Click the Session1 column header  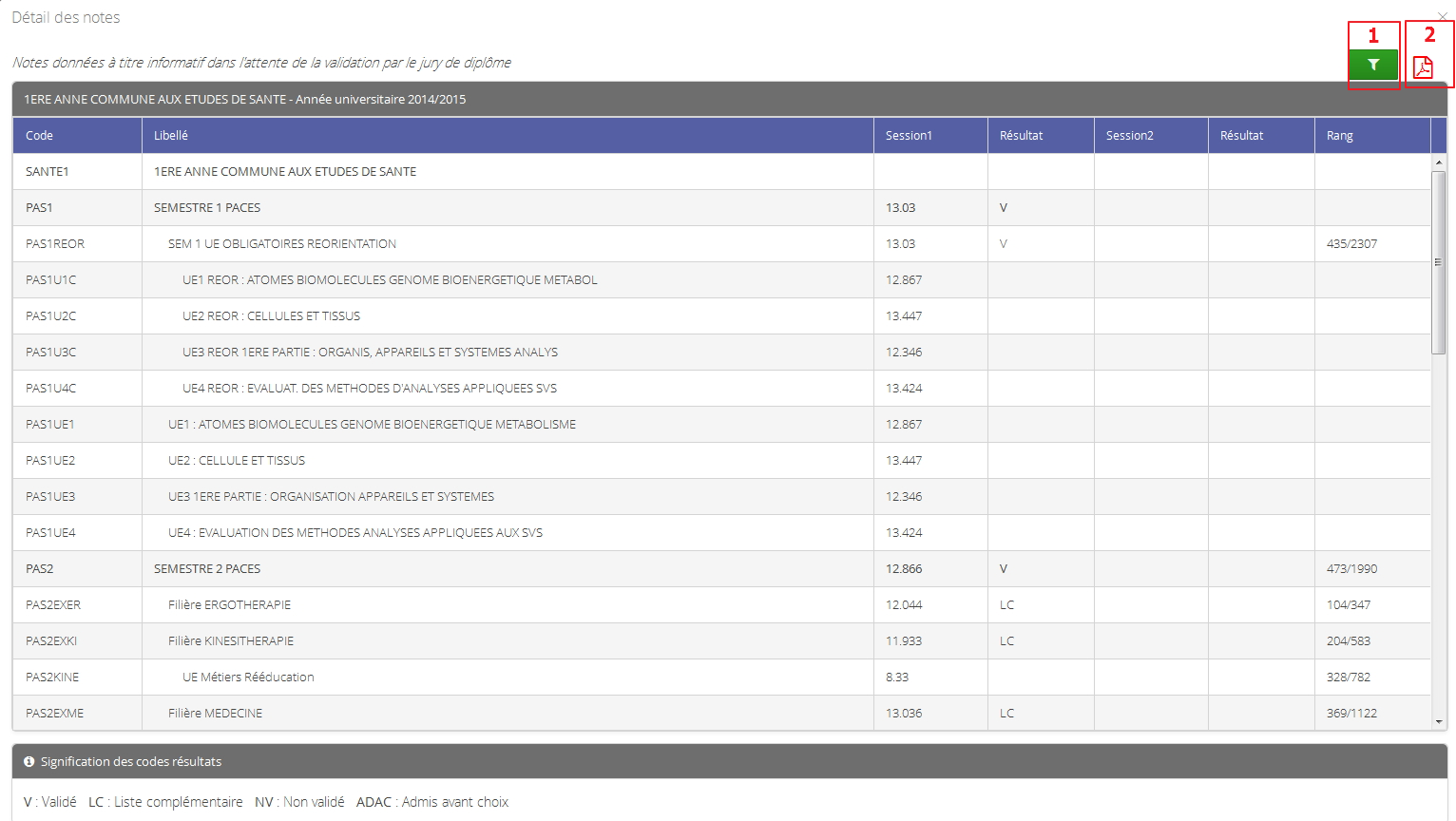(x=909, y=136)
